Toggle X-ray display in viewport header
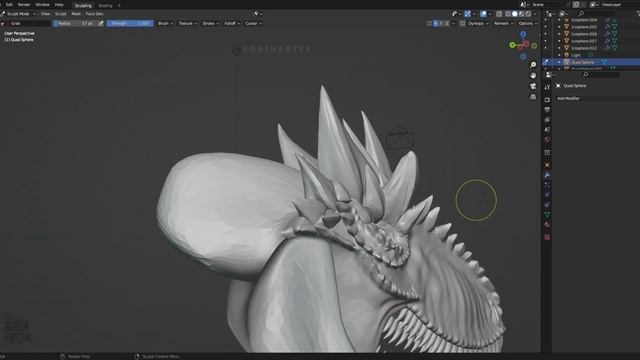 point(499,13)
